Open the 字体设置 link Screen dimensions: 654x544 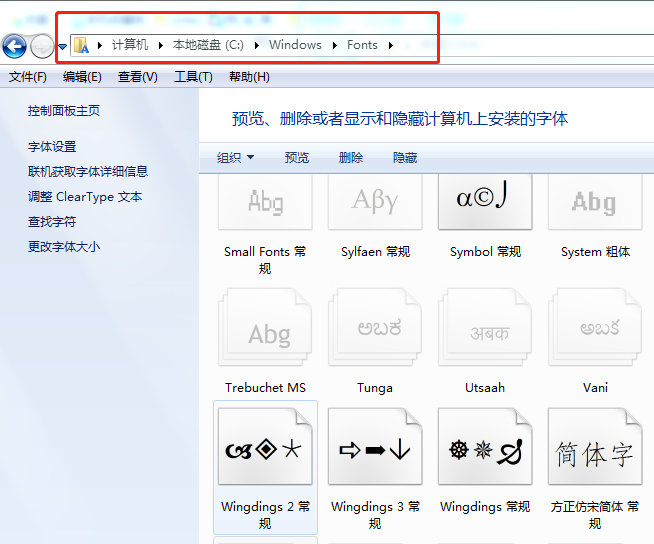52,147
